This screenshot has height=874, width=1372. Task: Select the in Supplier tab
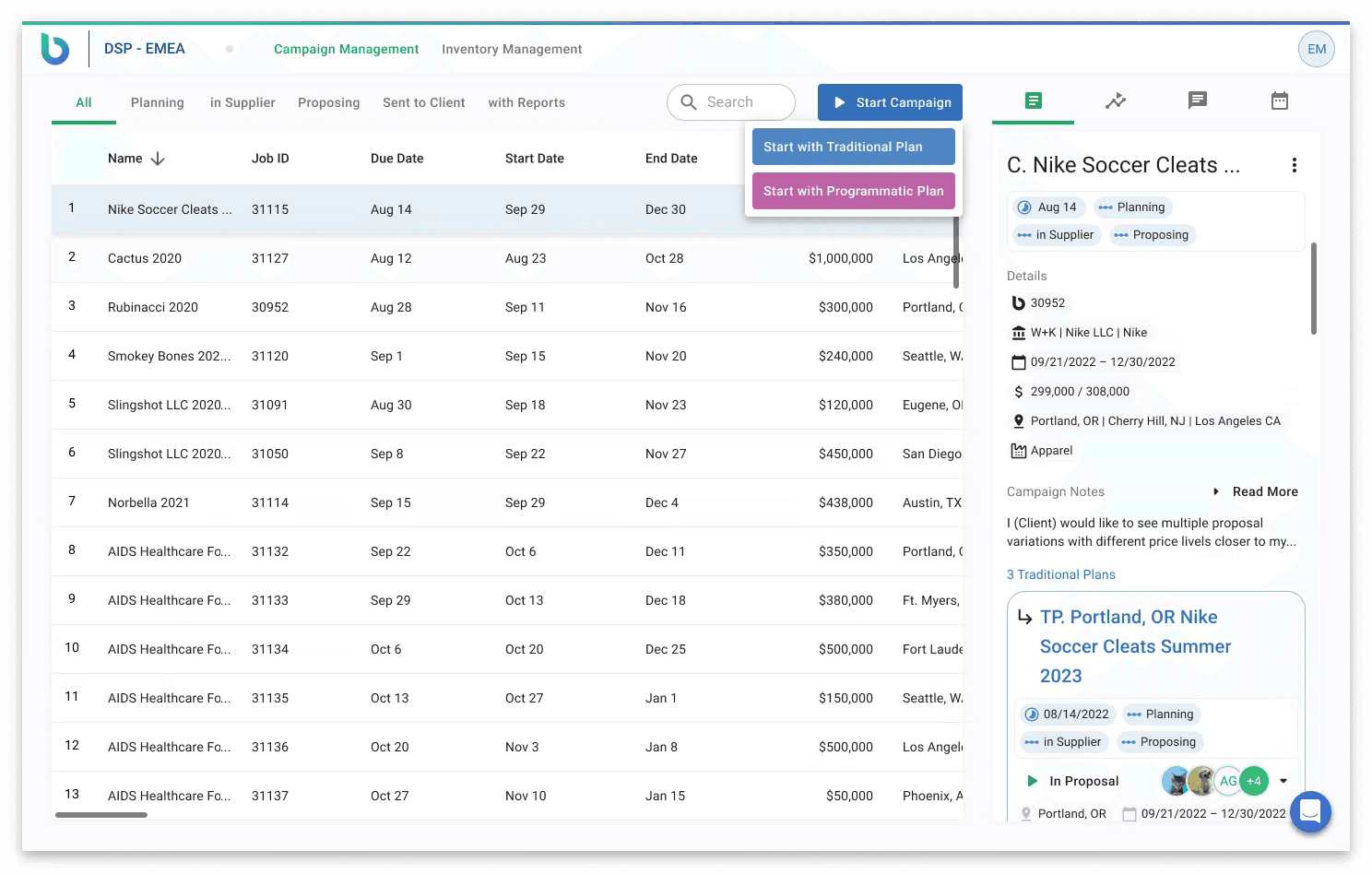[x=242, y=102]
